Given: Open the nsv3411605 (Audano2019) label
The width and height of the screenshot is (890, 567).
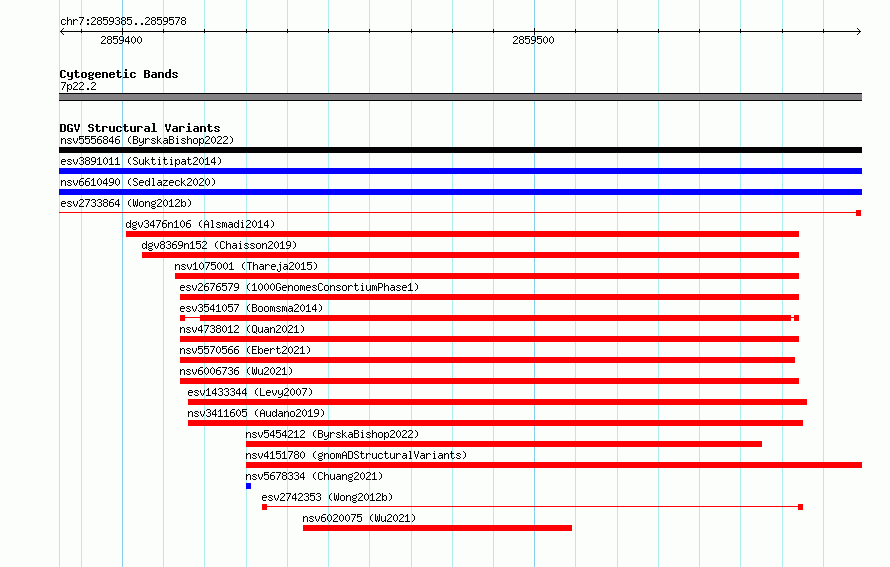Looking at the screenshot, I should click(257, 413).
